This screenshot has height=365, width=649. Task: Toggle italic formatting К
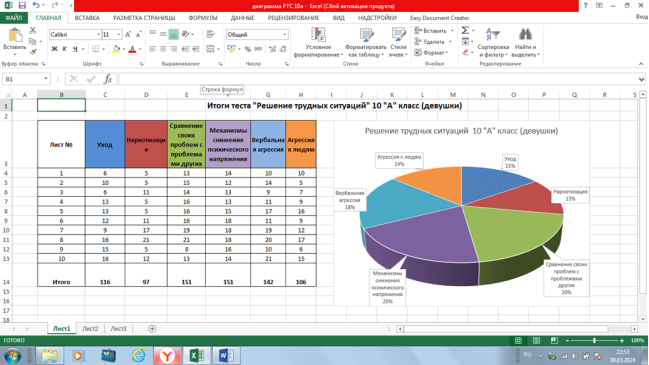65,49
